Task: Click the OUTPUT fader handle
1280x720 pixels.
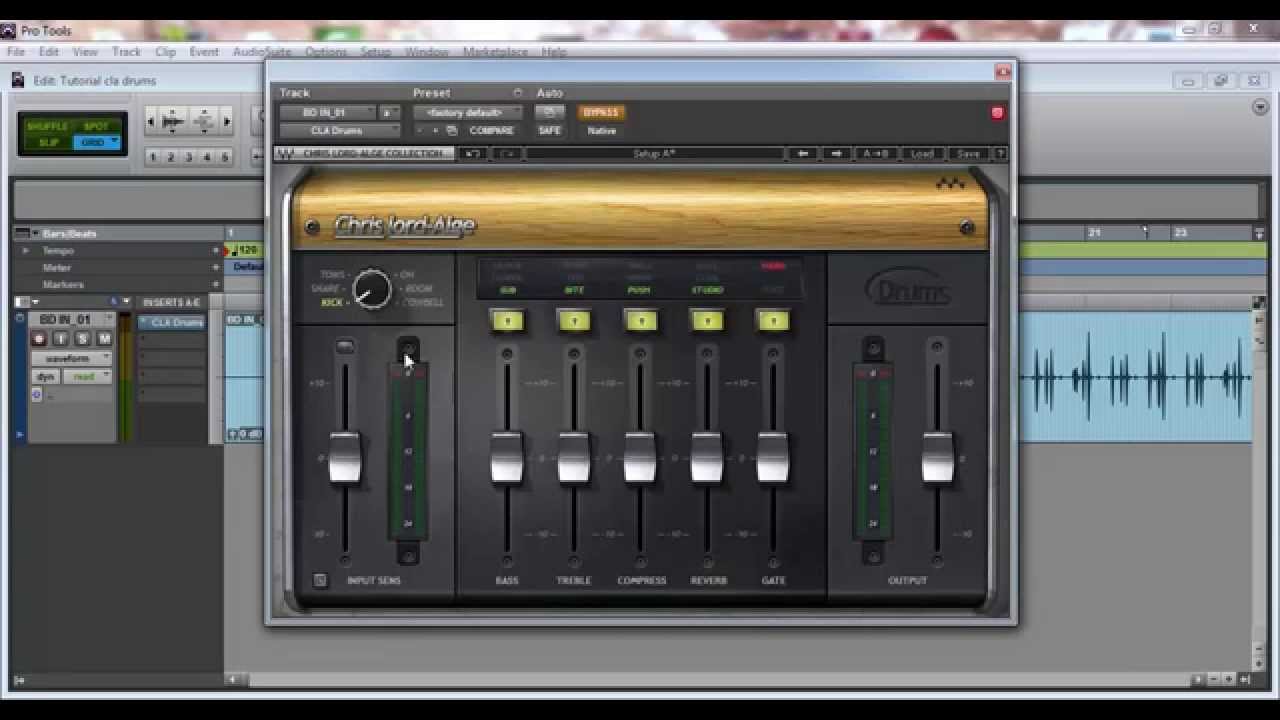Action: (x=937, y=457)
